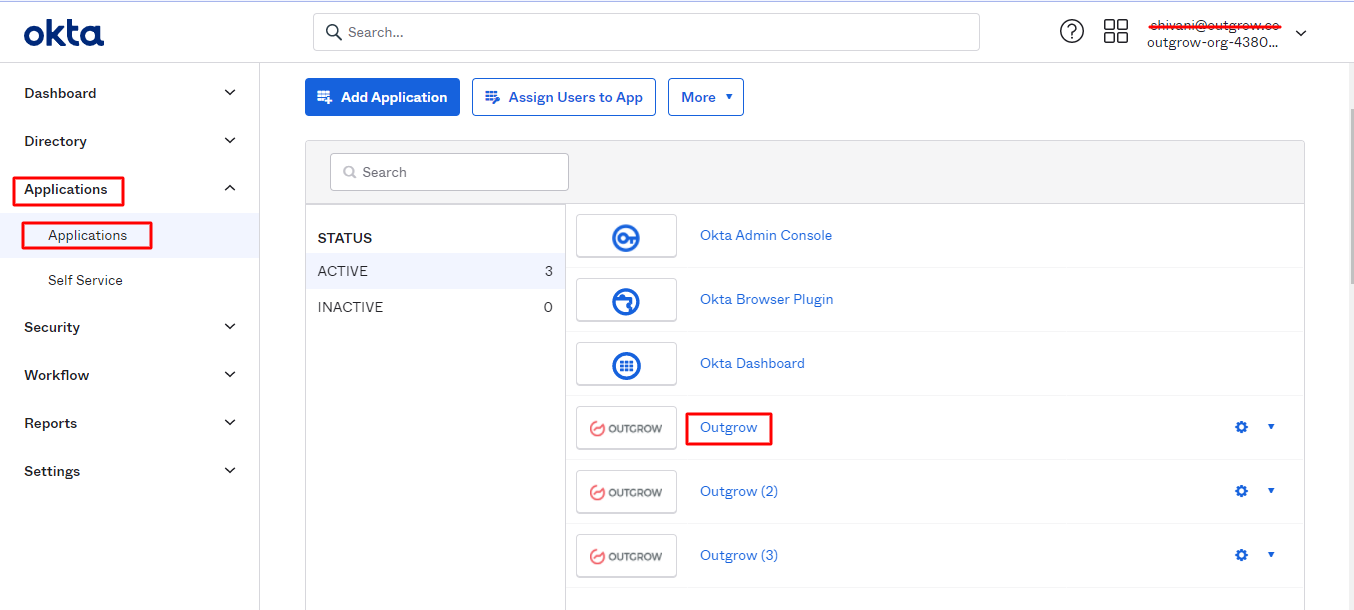Open the Outgrow (3) application link
Screen dimensions: 1354x610
coord(739,555)
